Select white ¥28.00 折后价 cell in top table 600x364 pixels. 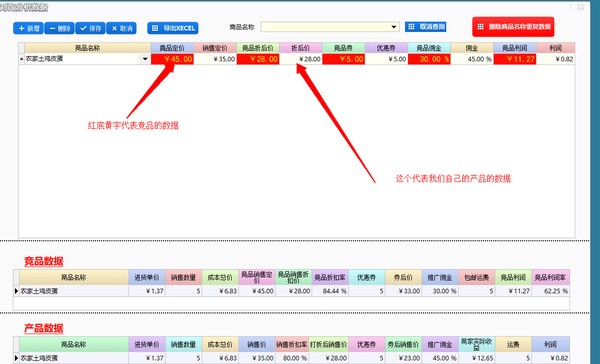coord(301,59)
